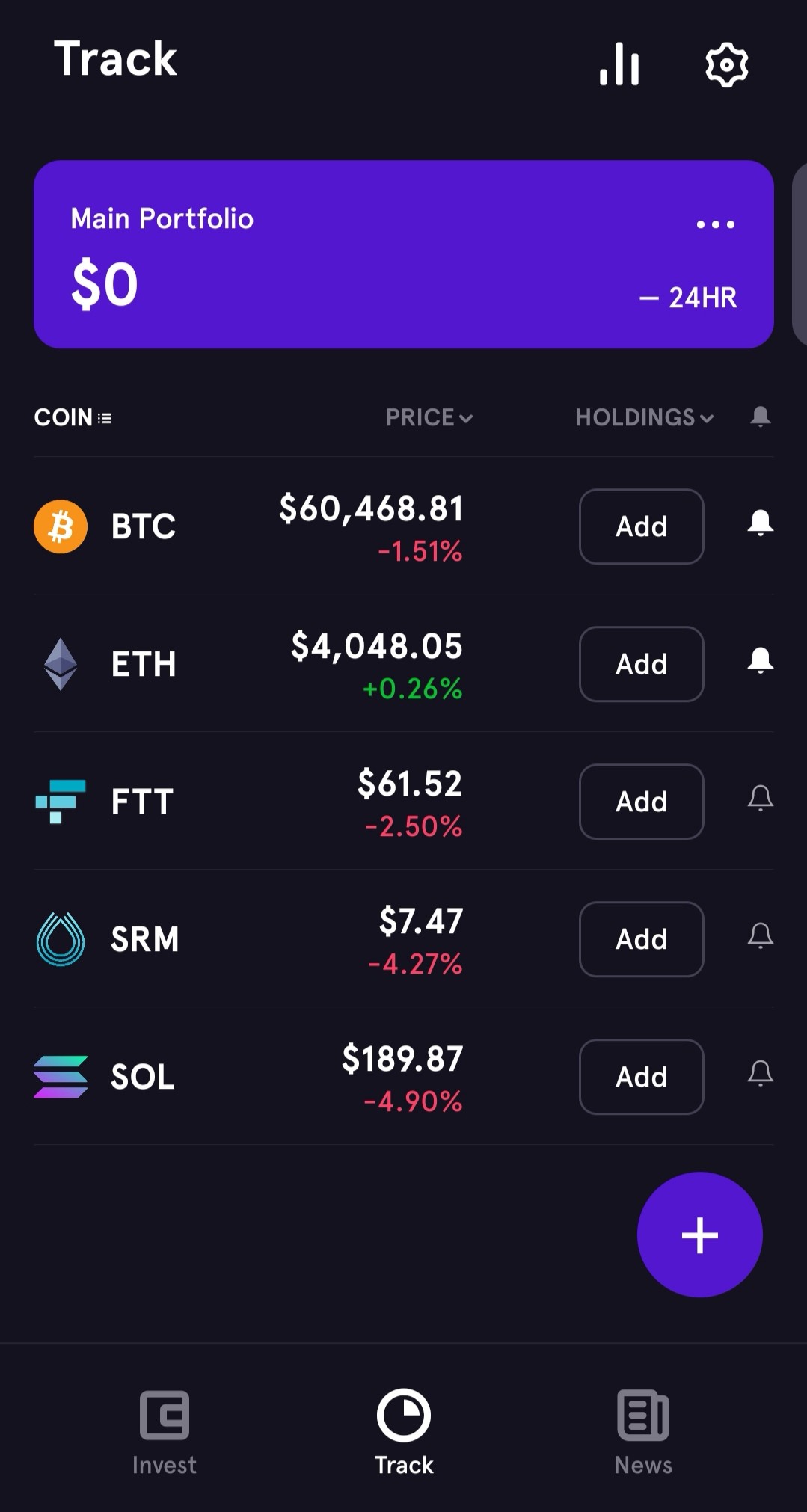The height and width of the screenshot is (1512, 807).
Task: Tap the purple plus floating button
Action: click(x=700, y=1235)
